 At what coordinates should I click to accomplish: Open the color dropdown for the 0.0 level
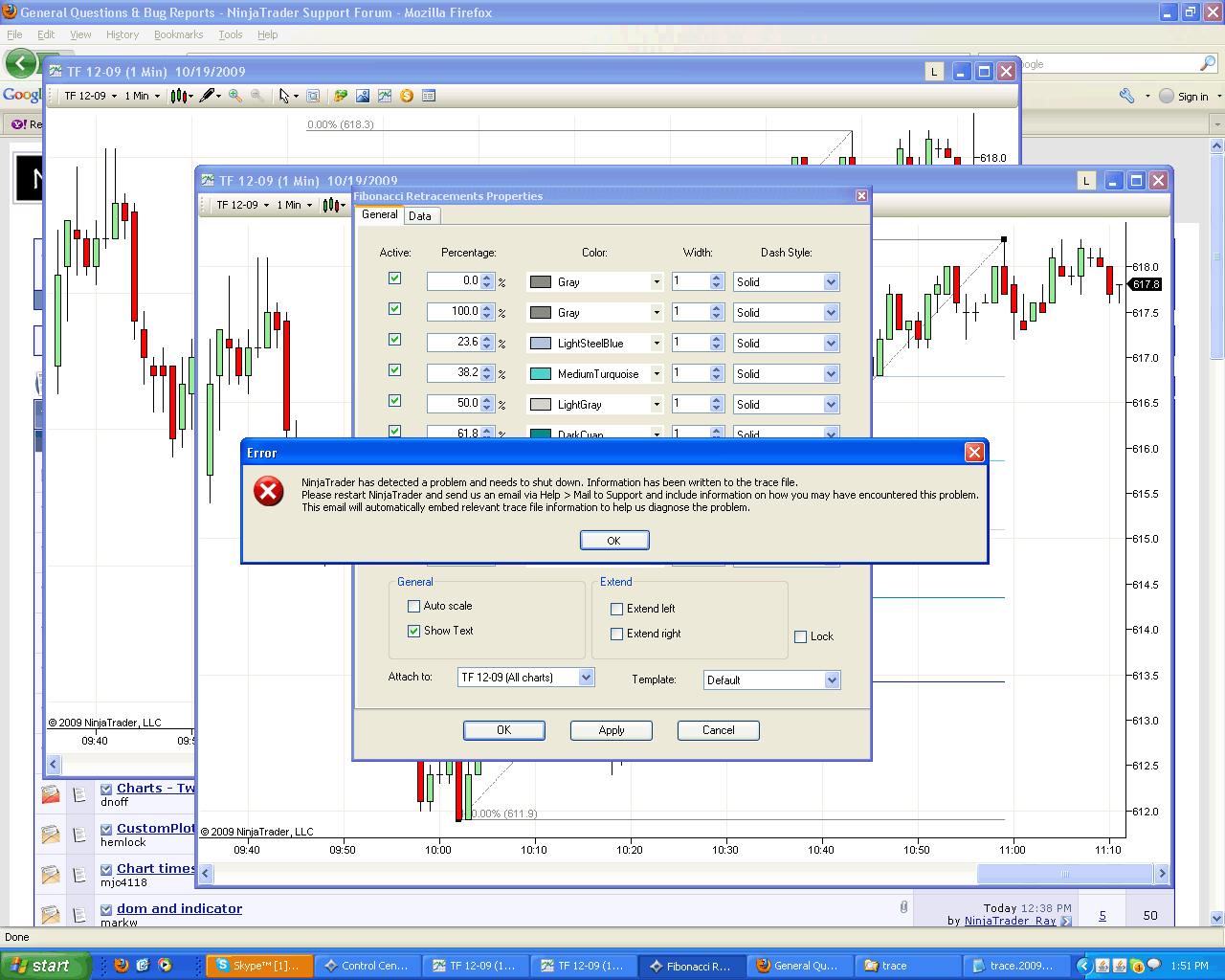(657, 282)
